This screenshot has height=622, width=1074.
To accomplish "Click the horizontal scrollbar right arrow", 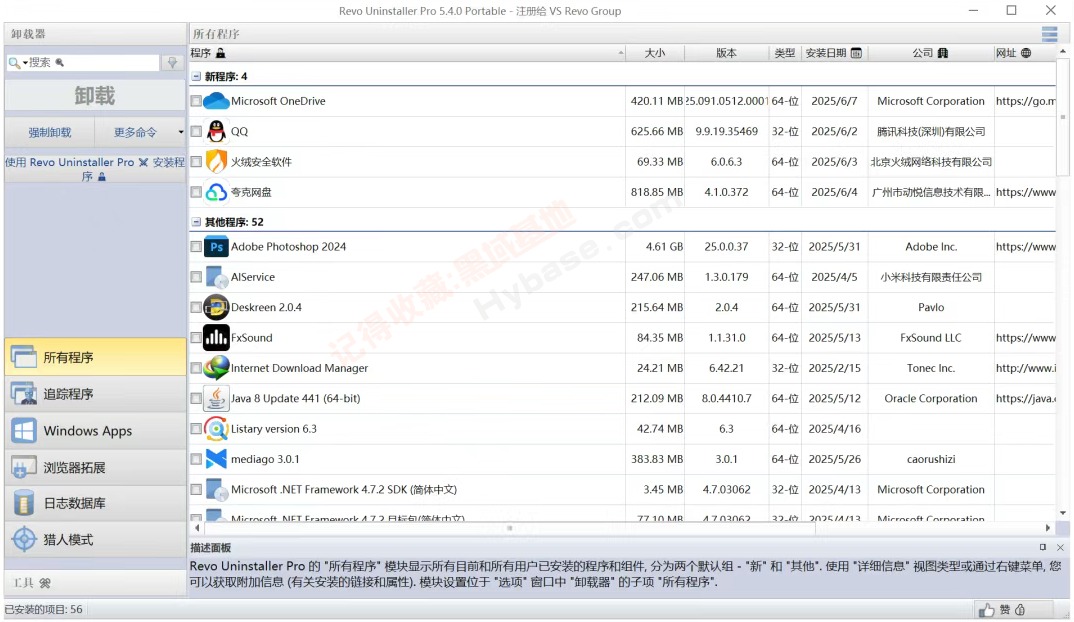I will (x=1047, y=528).
